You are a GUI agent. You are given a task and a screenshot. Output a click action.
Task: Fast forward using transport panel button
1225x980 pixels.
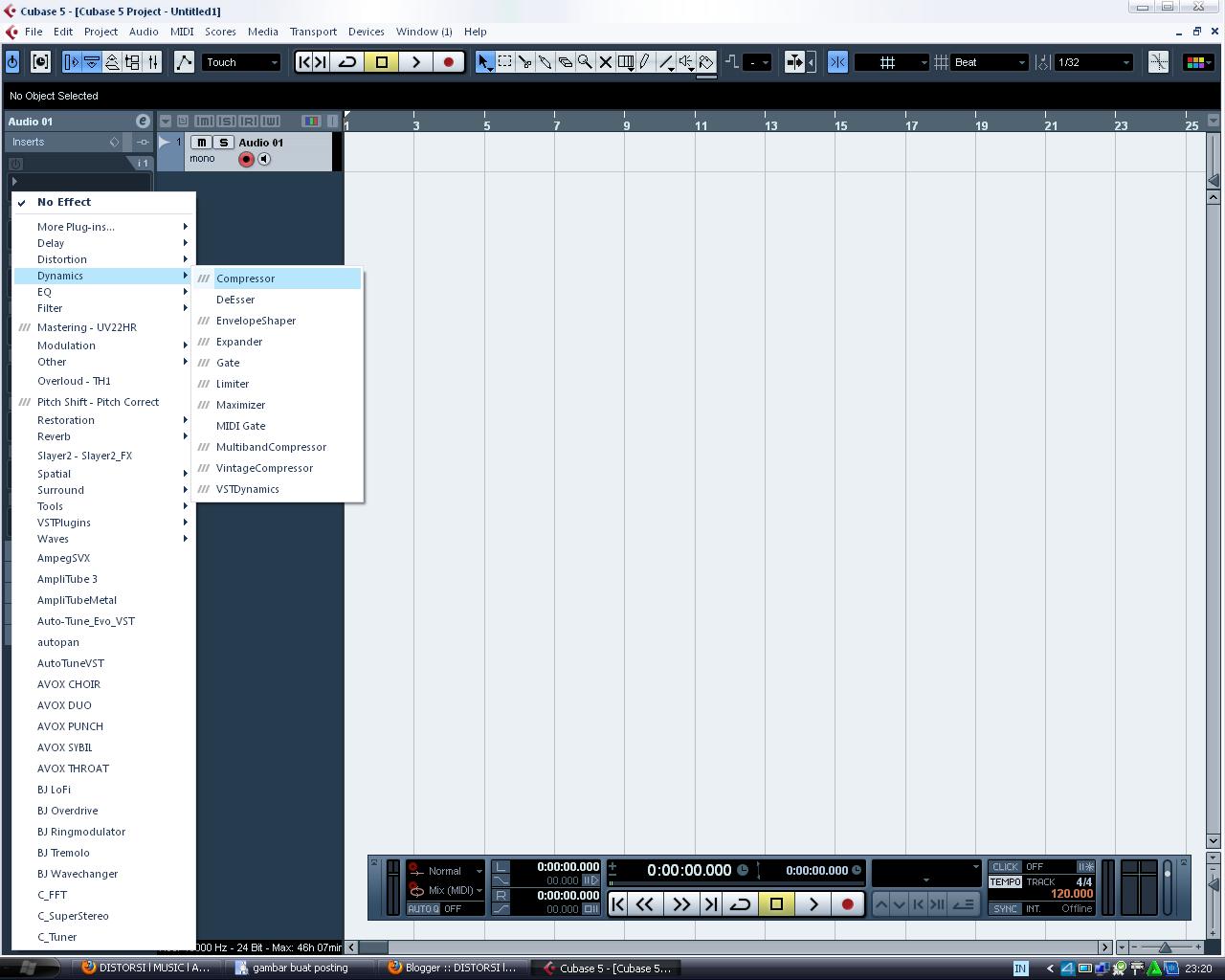[680, 903]
